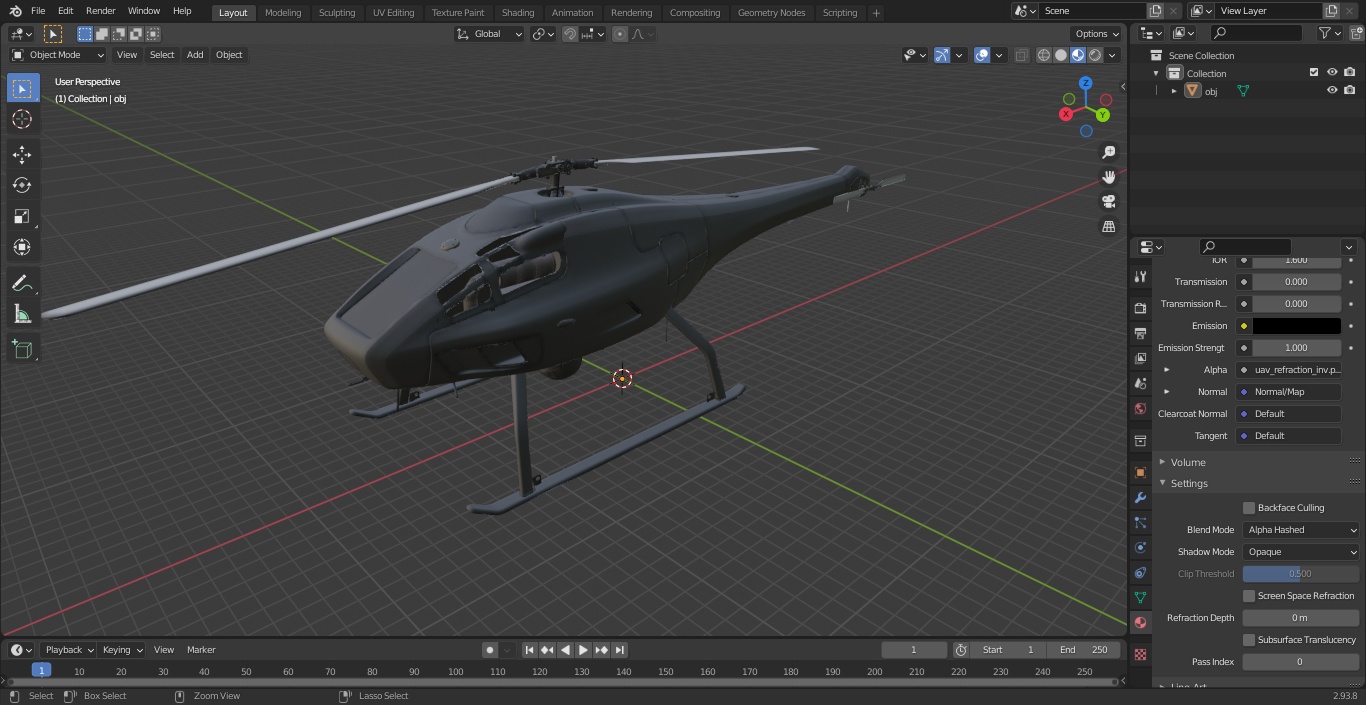Switch to UV Editing workspace tab

393,12
